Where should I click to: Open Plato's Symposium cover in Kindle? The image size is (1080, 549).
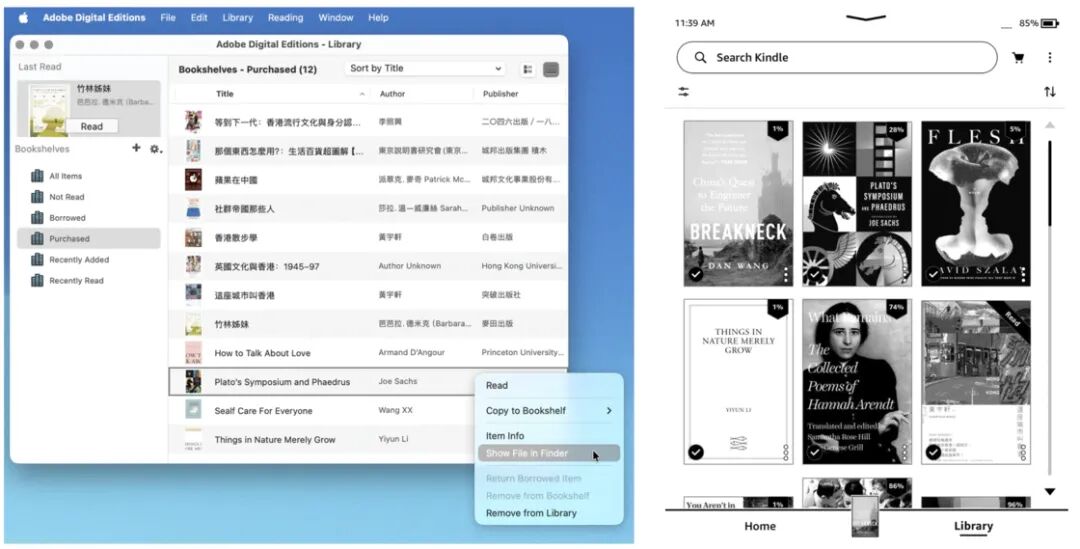tap(857, 203)
